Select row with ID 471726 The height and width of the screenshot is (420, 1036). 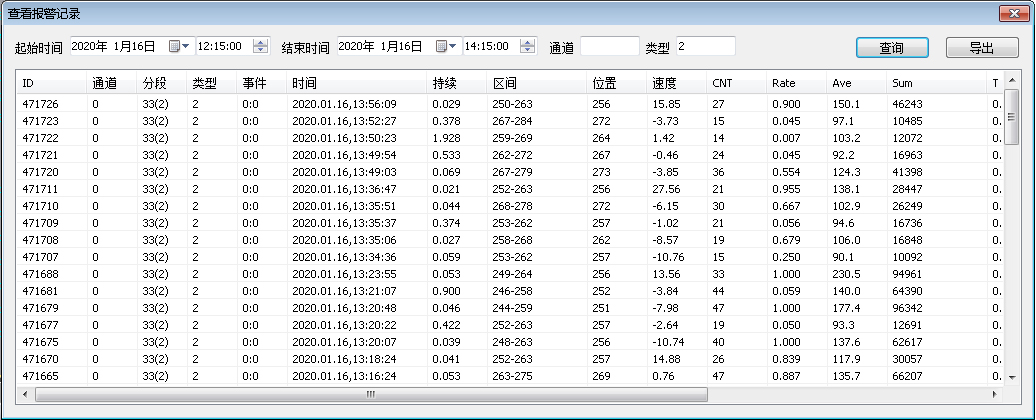coord(511,104)
